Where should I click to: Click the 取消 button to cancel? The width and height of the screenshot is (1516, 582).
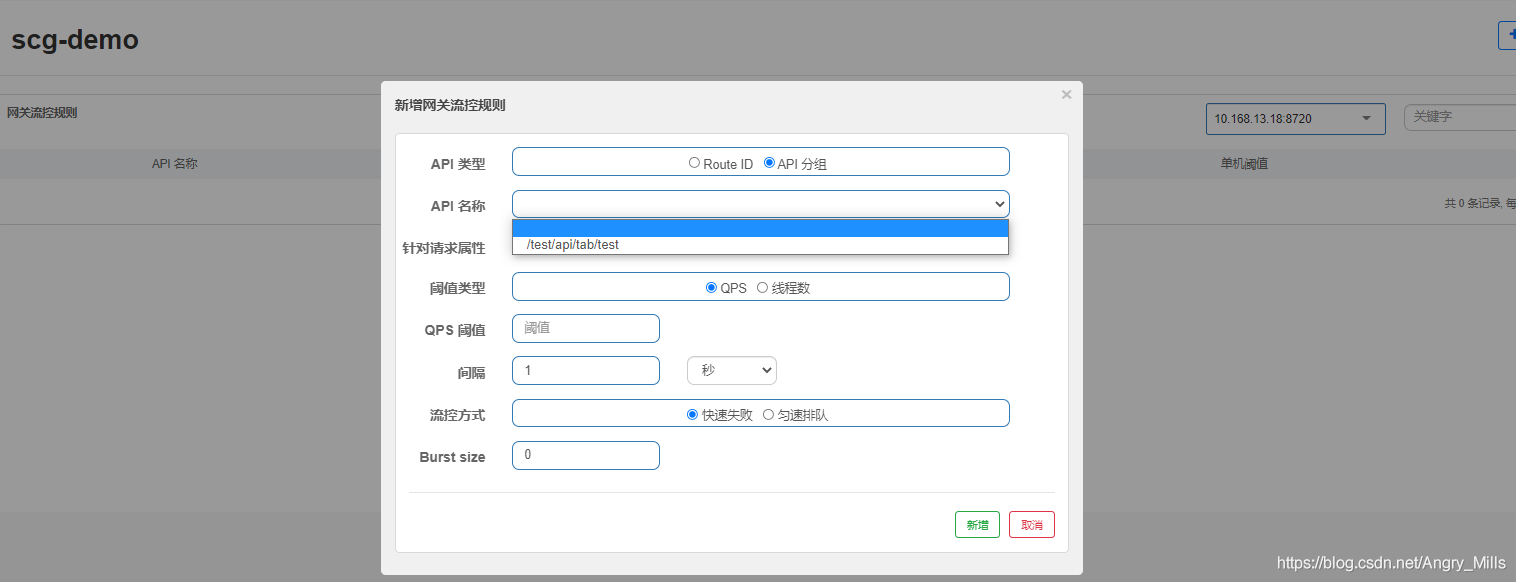[1032, 525]
